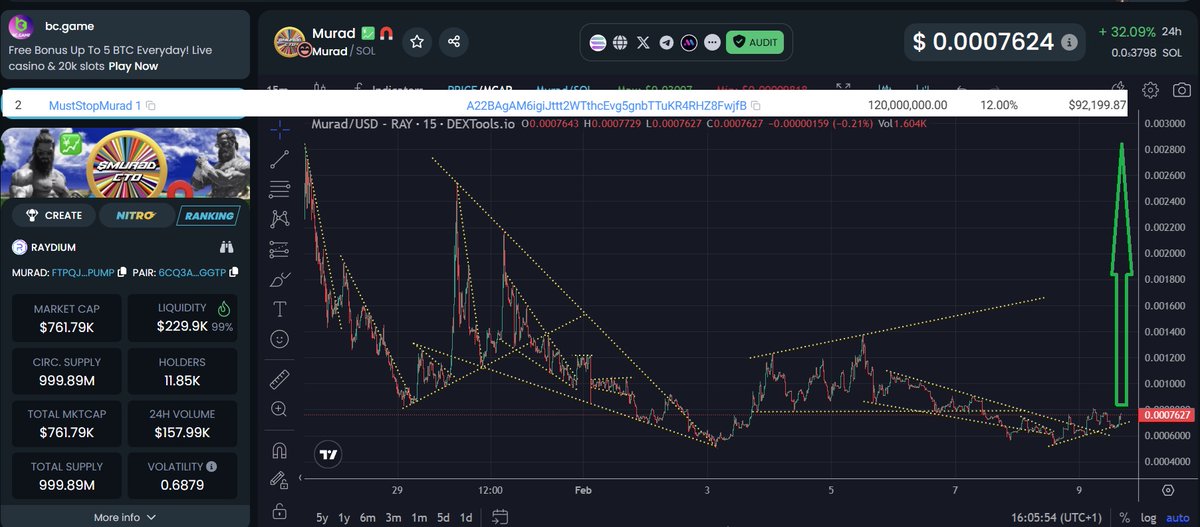The image size is (1200, 527).
Task: Copy the MustStopMurad 1 wallet name
Action: 151,105
